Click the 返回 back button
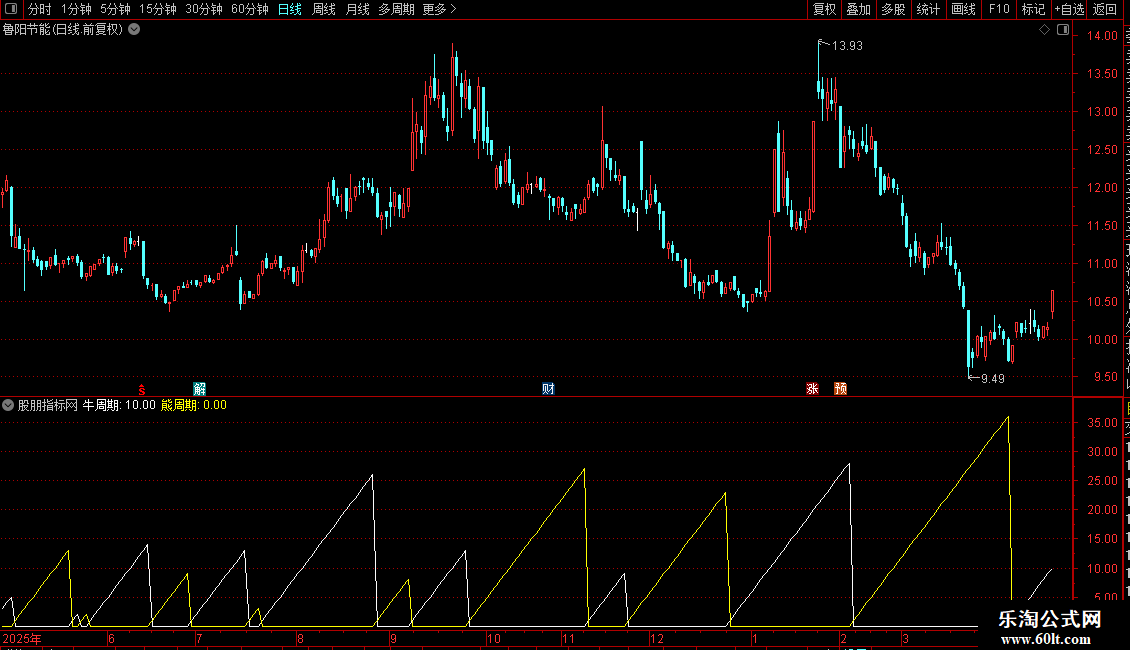This screenshot has width=1130, height=650. [1105, 9]
